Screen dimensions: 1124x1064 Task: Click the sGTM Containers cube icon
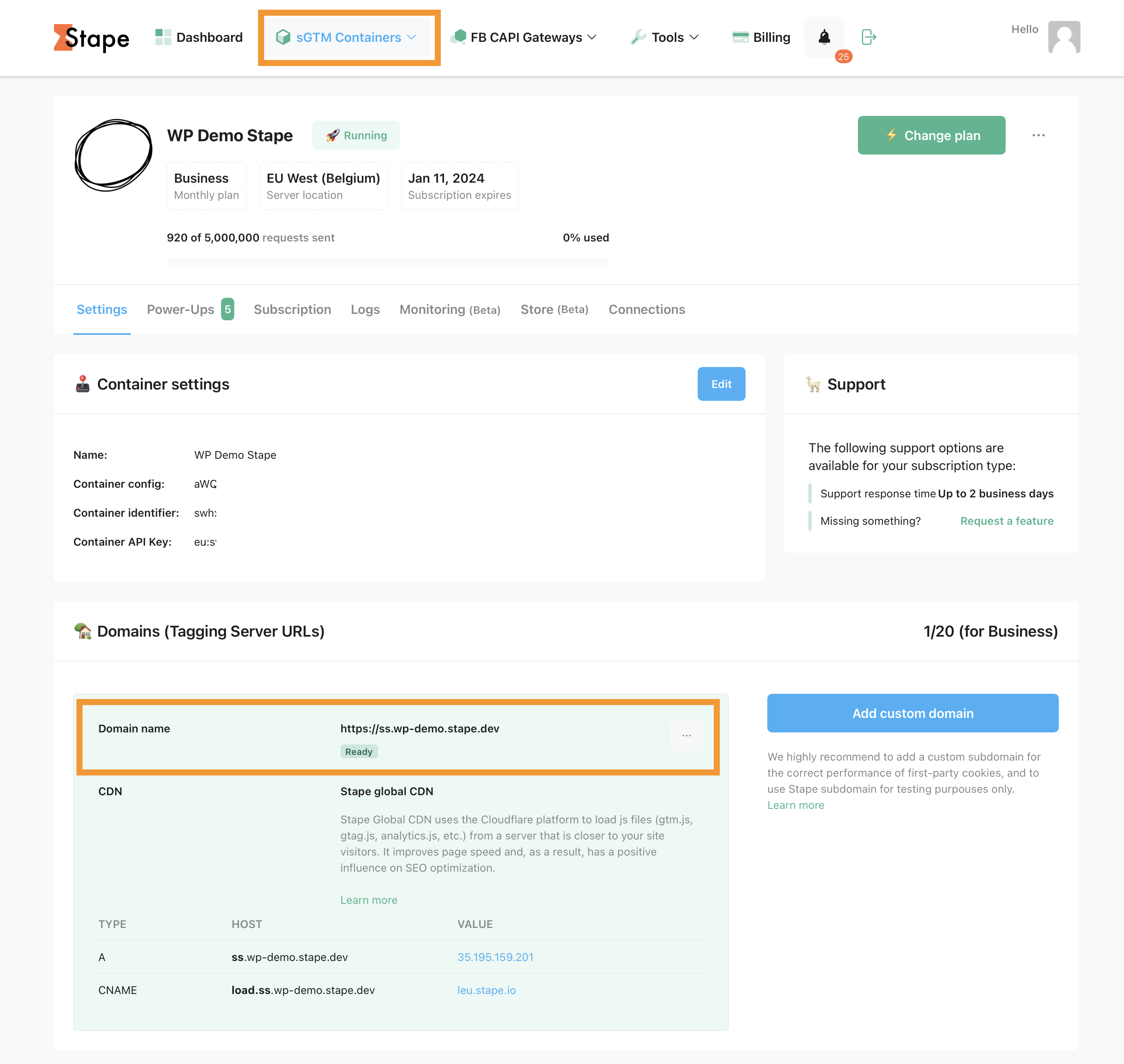click(283, 37)
